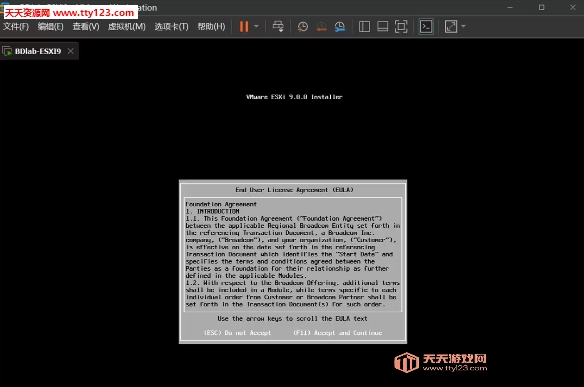Click (F11) Accept and Continue option
This screenshot has height=387, width=584.
click(x=337, y=333)
